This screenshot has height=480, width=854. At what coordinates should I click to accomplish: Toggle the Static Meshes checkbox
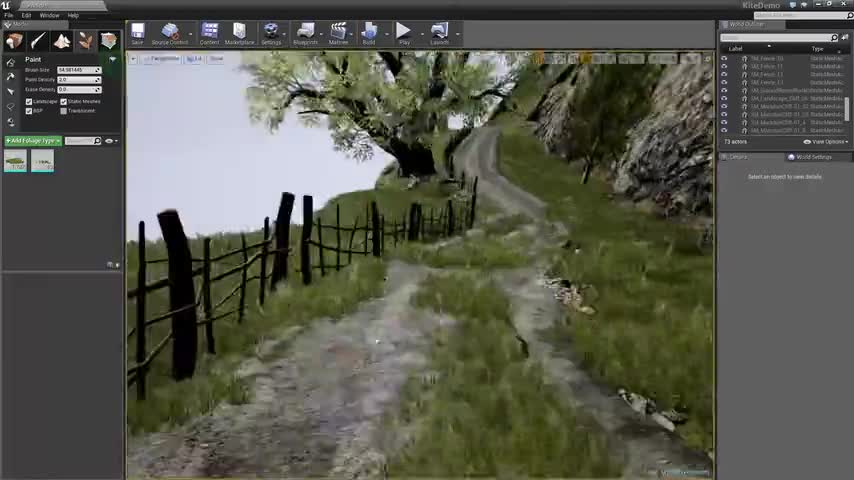[x=64, y=102]
